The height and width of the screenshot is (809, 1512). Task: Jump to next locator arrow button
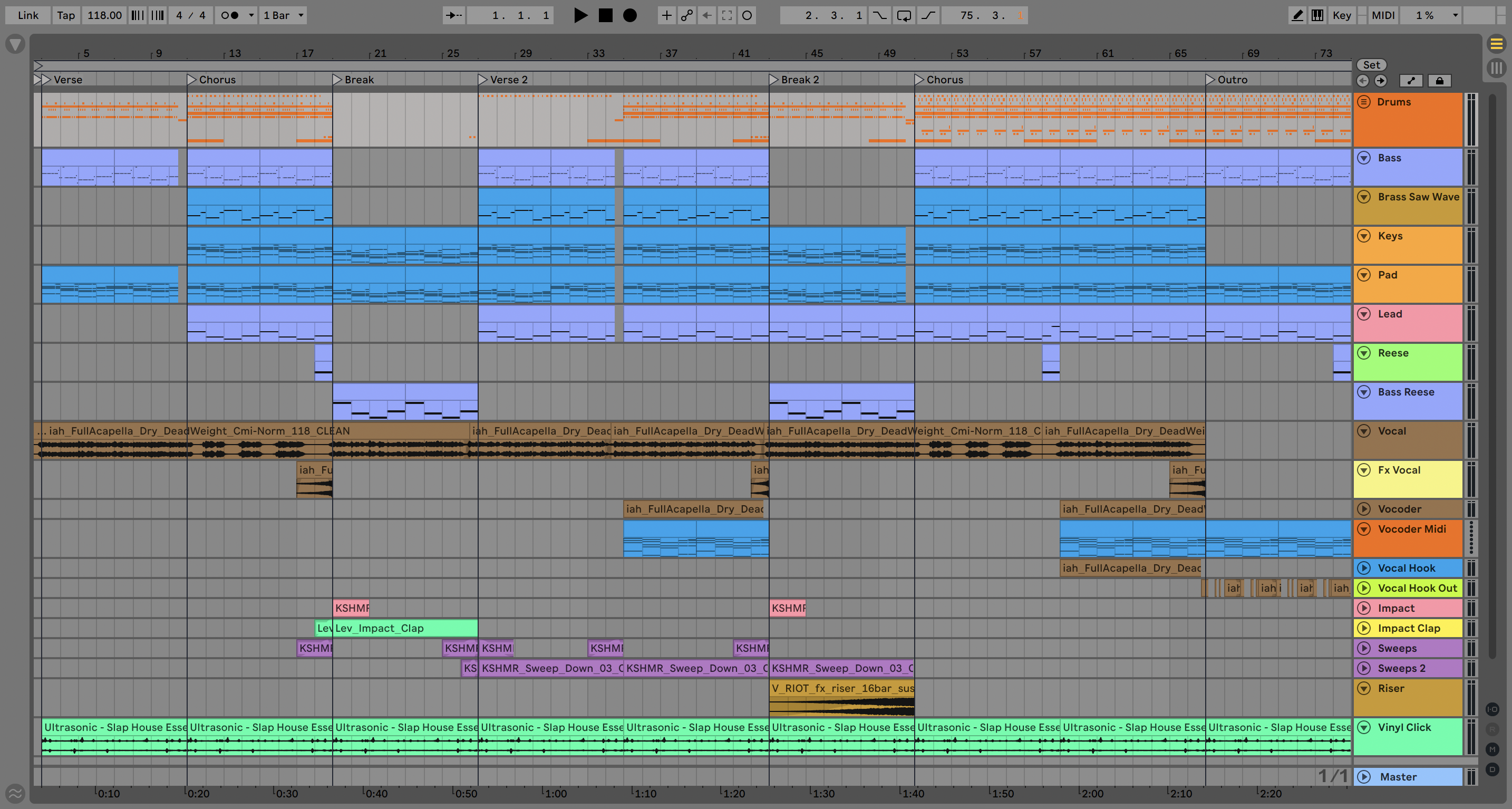click(1381, 81)
